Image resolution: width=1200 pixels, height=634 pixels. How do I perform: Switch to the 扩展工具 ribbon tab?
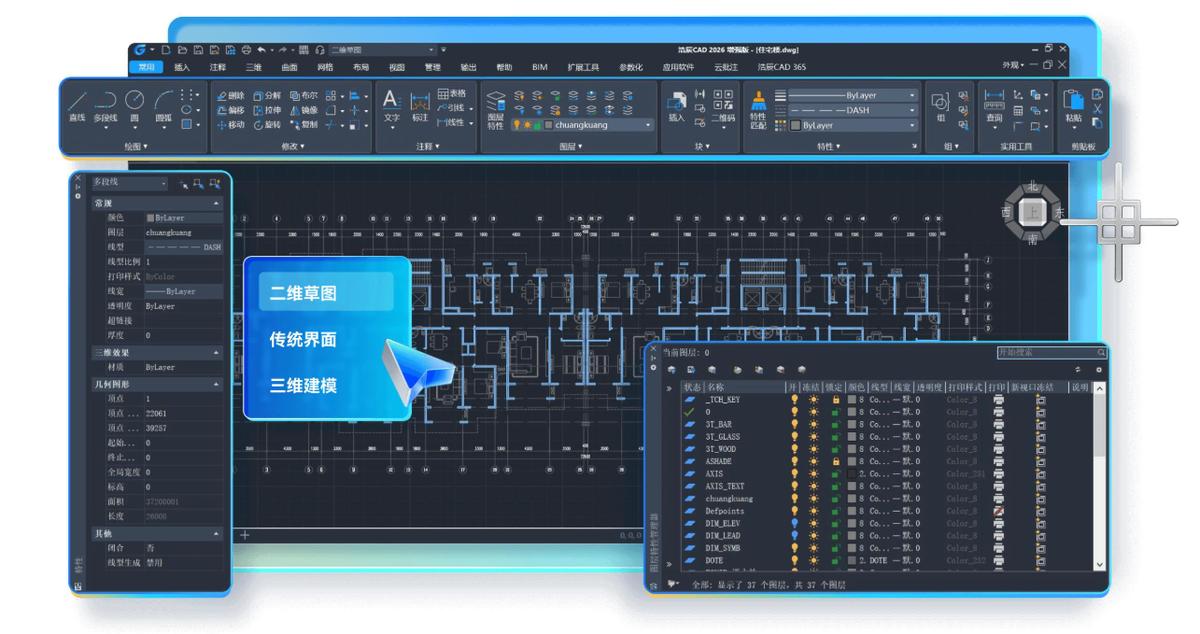(583, 67)
